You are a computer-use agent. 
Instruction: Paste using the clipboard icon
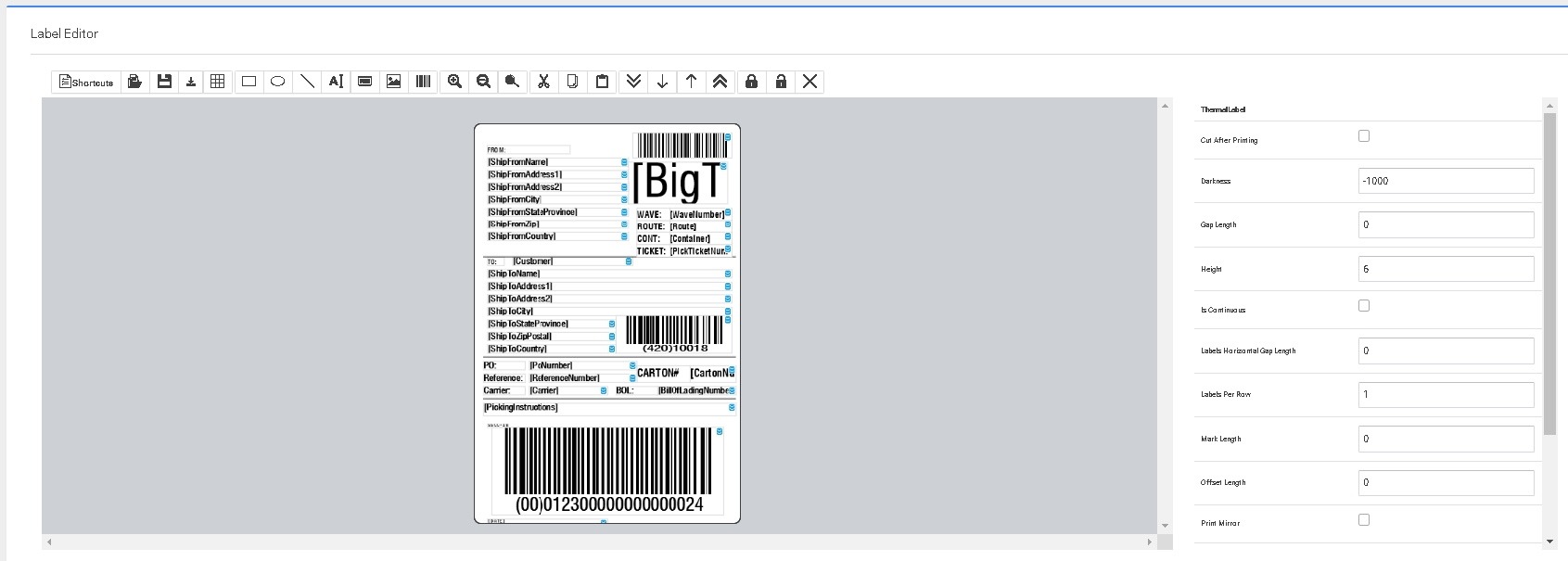tap(602, 82)
